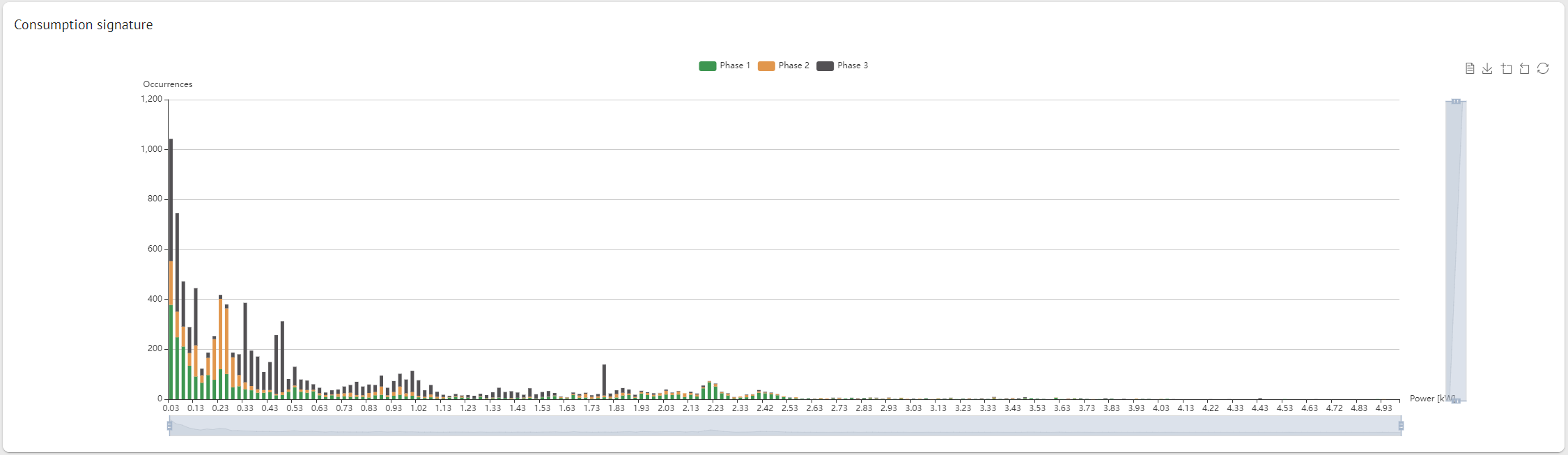The width and height of the screenshot is (1568, 455).
Task: Activate the area zoom tool icon
Action: 1506,68
